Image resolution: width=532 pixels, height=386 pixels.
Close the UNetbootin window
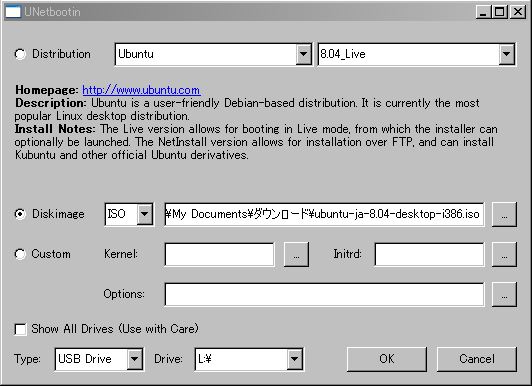click(x=518, y=12)
